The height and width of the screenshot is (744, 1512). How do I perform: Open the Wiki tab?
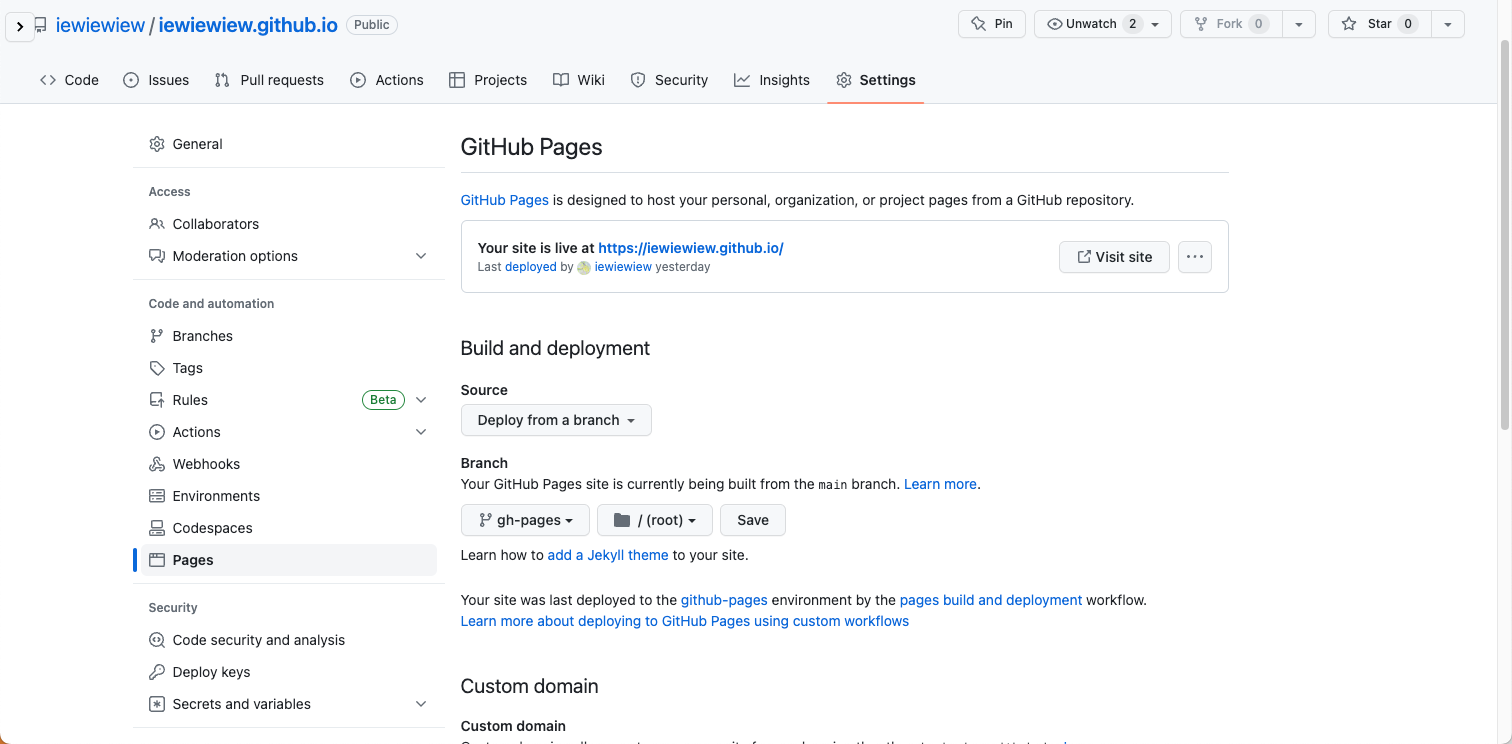point(579,80)
